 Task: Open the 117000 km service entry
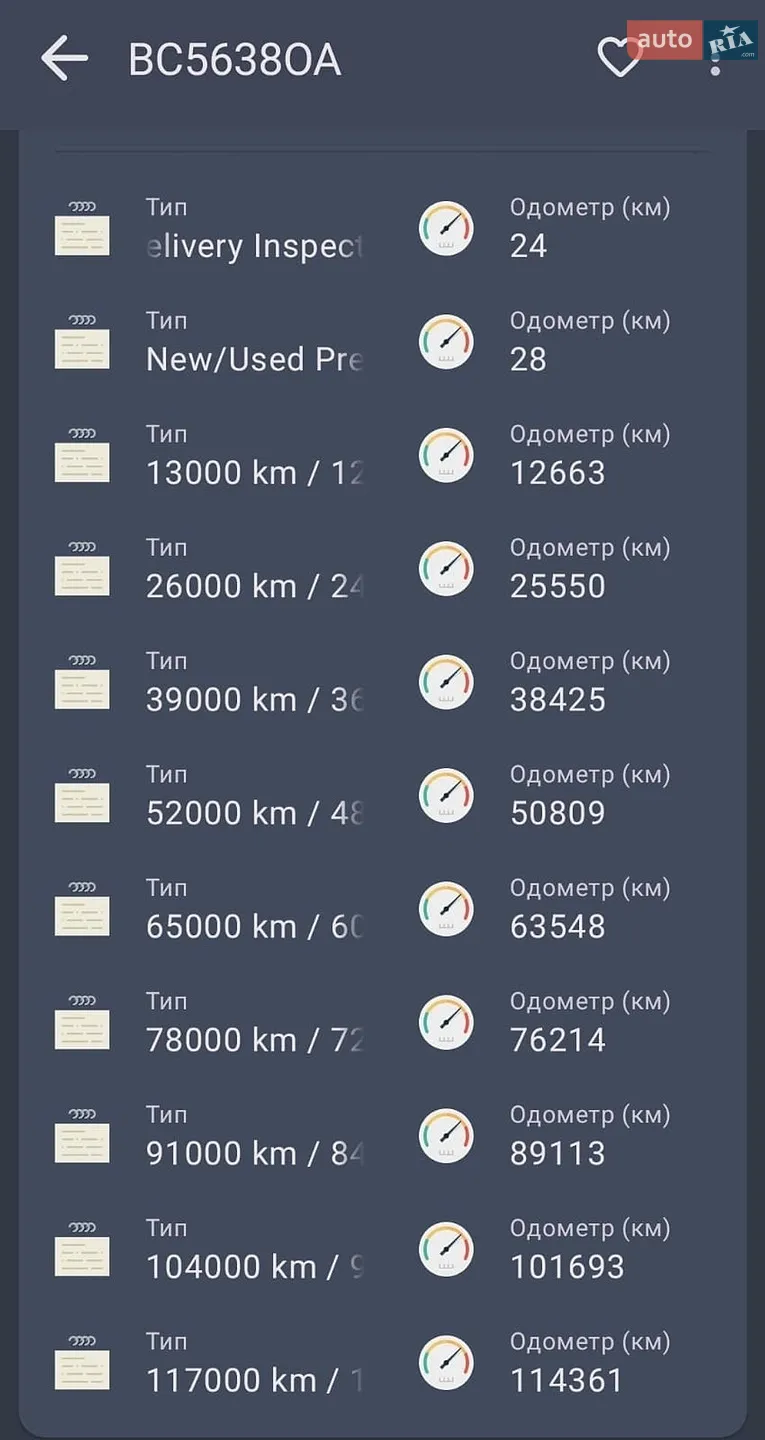click(x=382, y=1362)
